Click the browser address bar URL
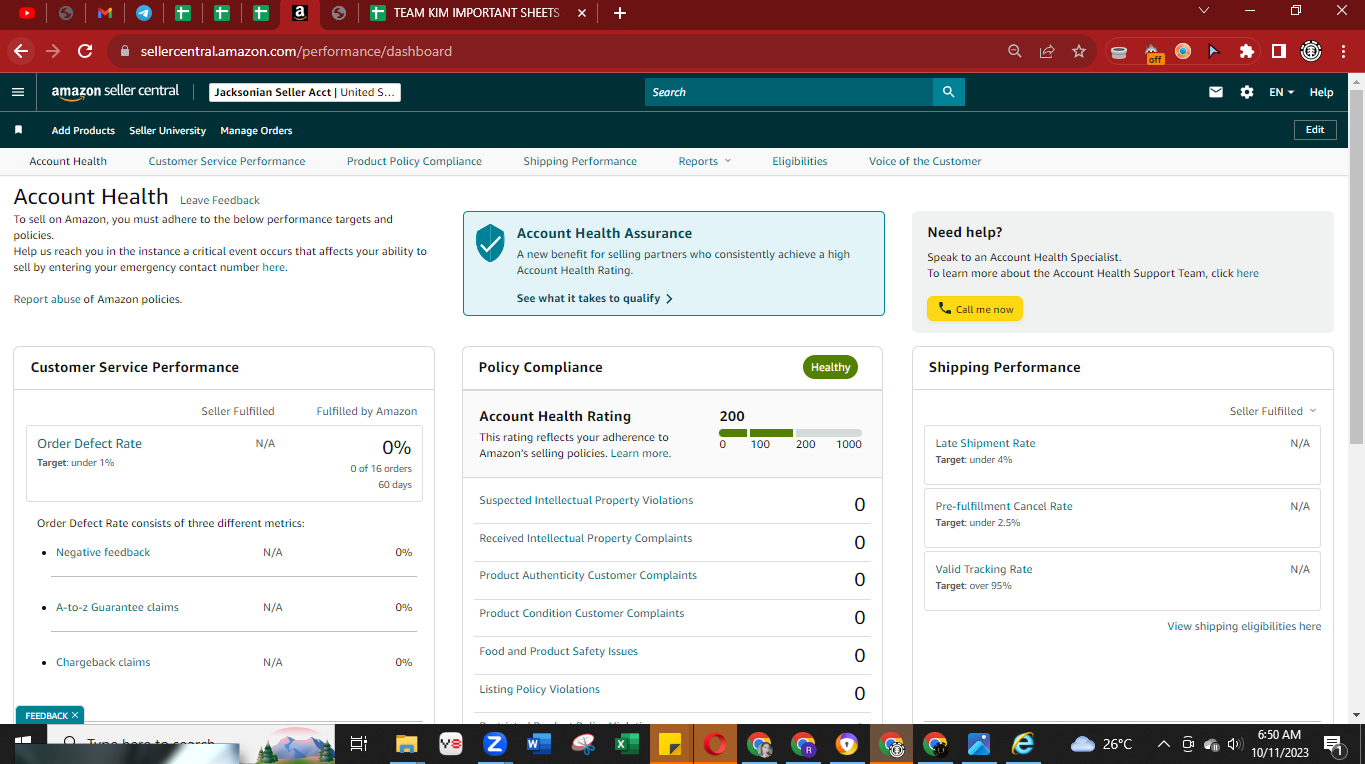The height and width of the screenshot is (764, 1365). coord(296,51)
